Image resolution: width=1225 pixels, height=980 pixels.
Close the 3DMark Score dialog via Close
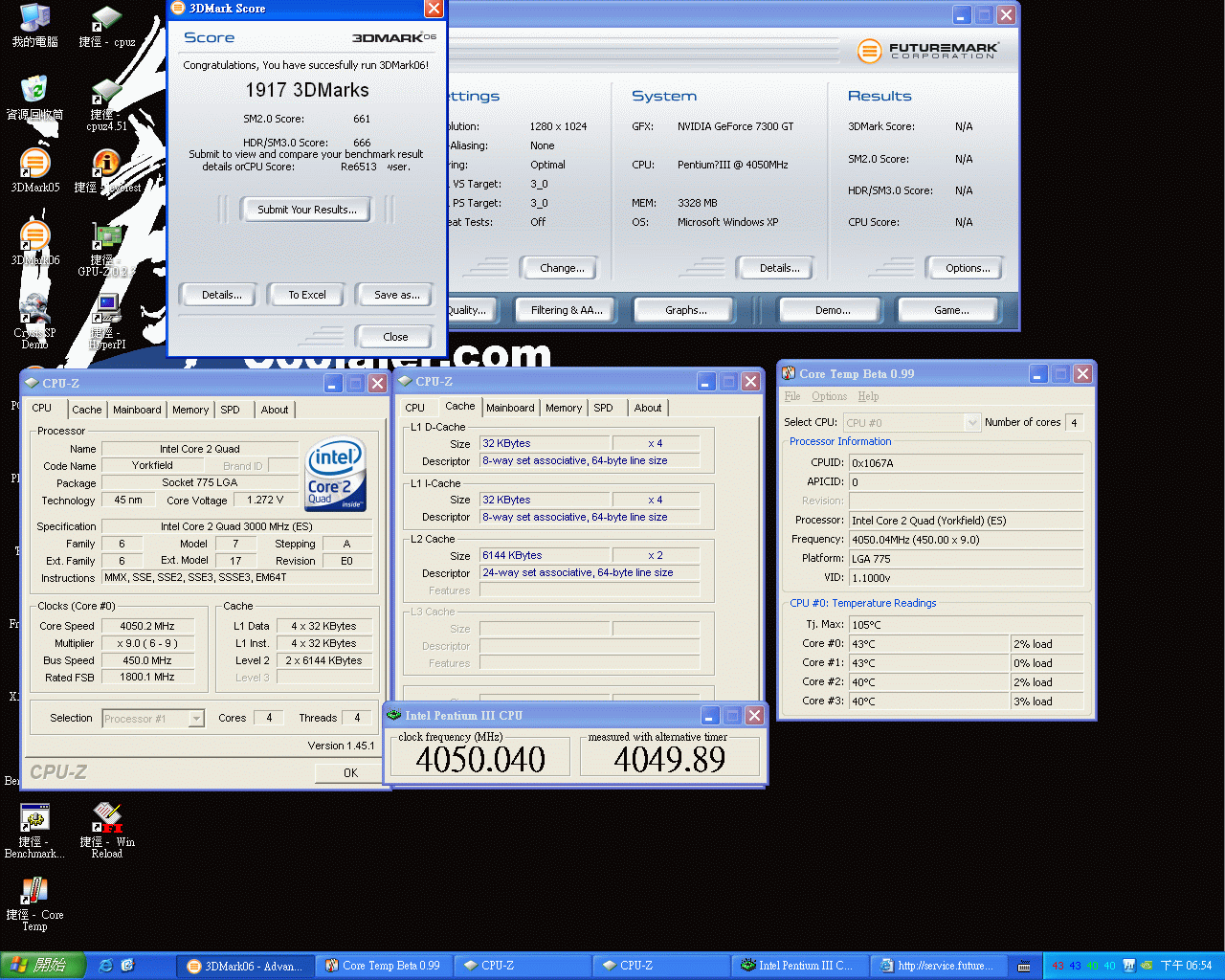395,337
